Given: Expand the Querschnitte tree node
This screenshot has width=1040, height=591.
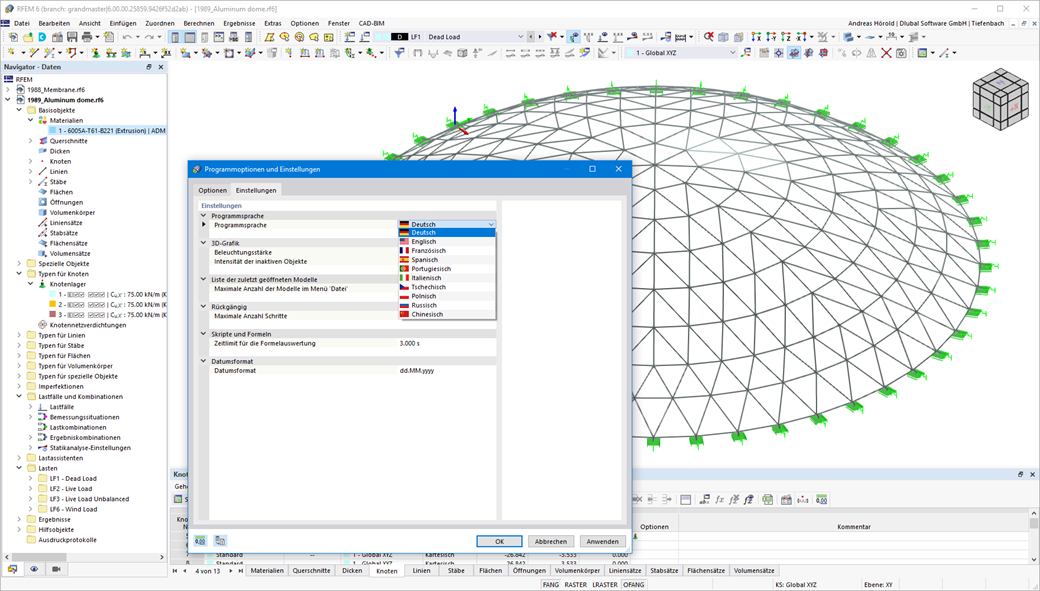Looking at the screenshot, I should (31, 141).
